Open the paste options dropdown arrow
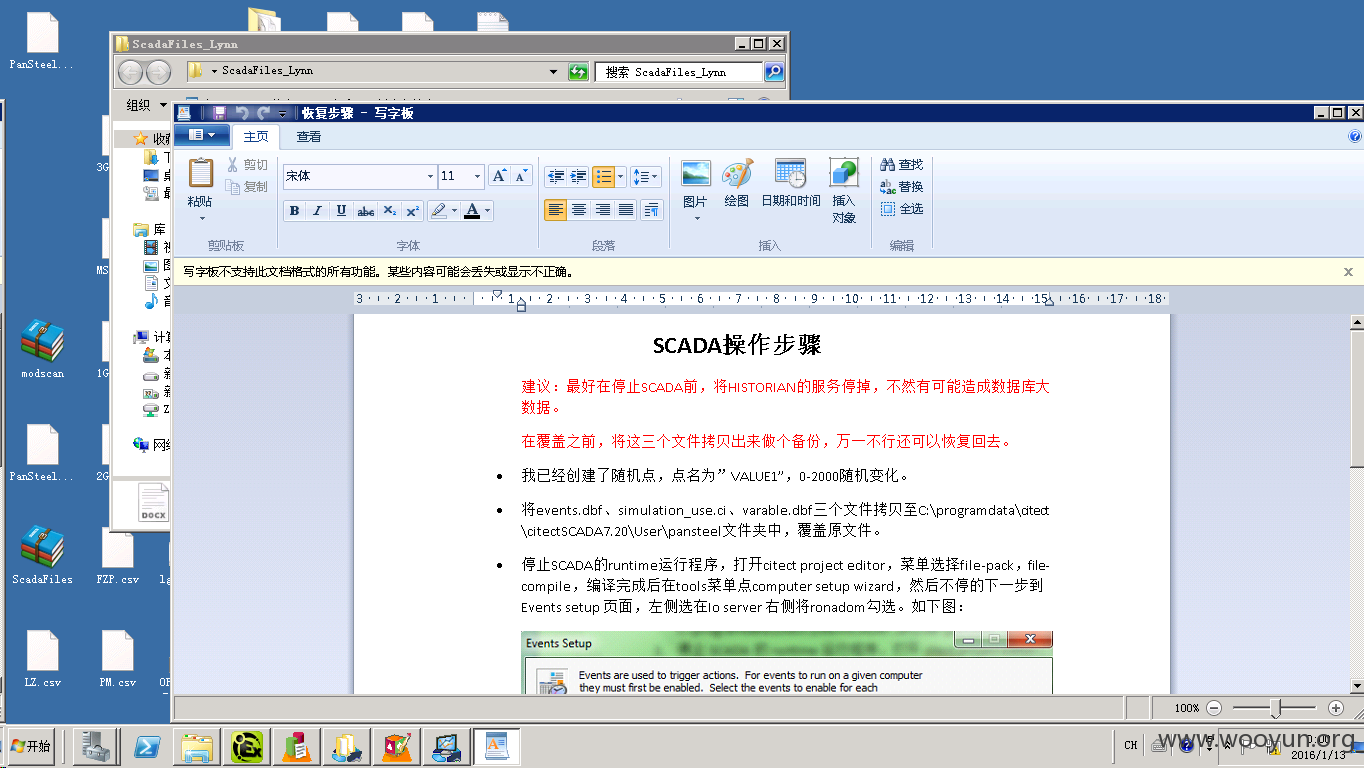Image resolution: width=1364 pixels, height=768 pixels. click(201, 218)
